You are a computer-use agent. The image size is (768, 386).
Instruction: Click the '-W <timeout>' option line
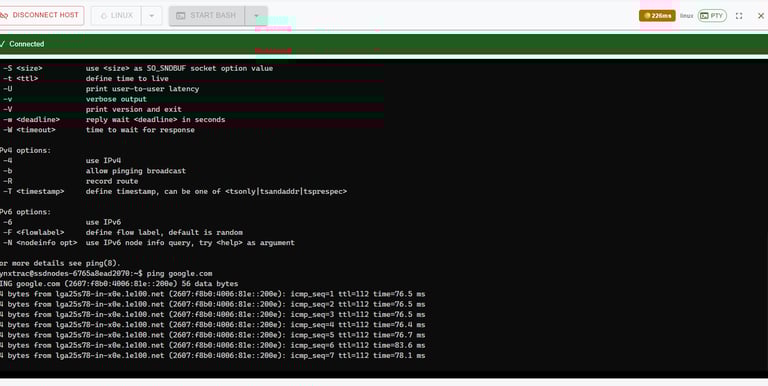pos(98,130)
